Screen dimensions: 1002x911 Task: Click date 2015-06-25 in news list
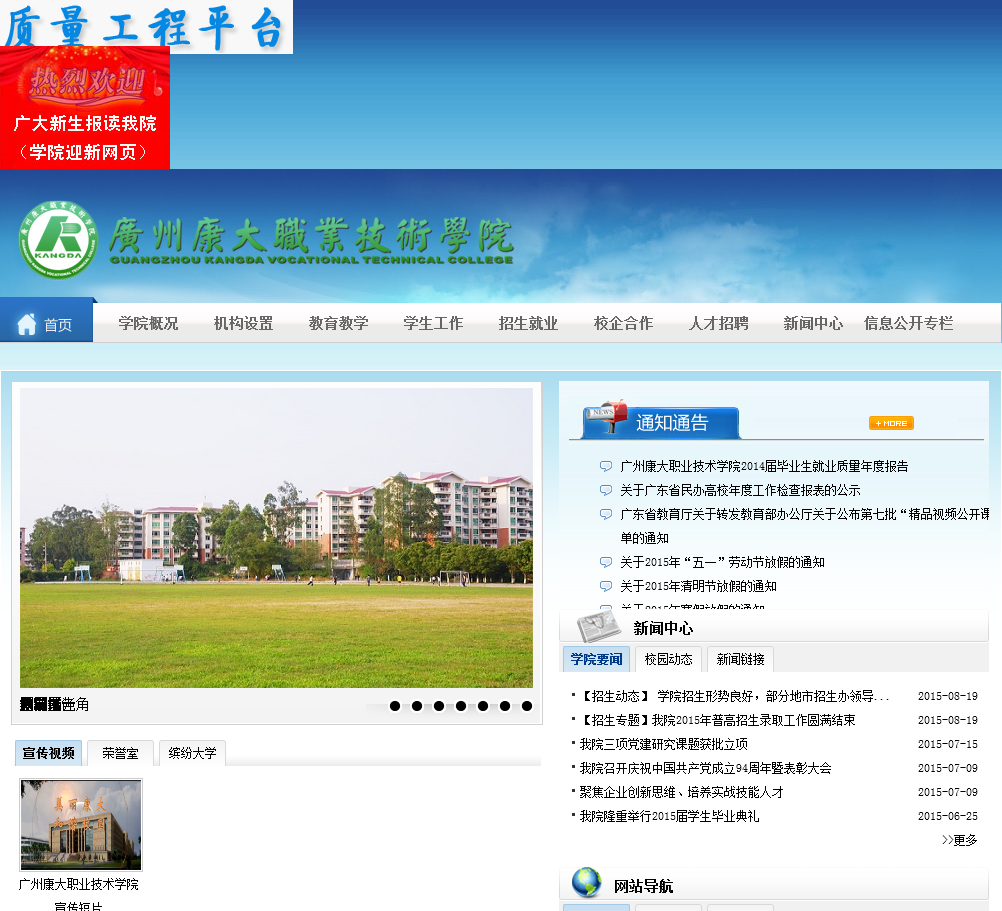tap(948, 816)
